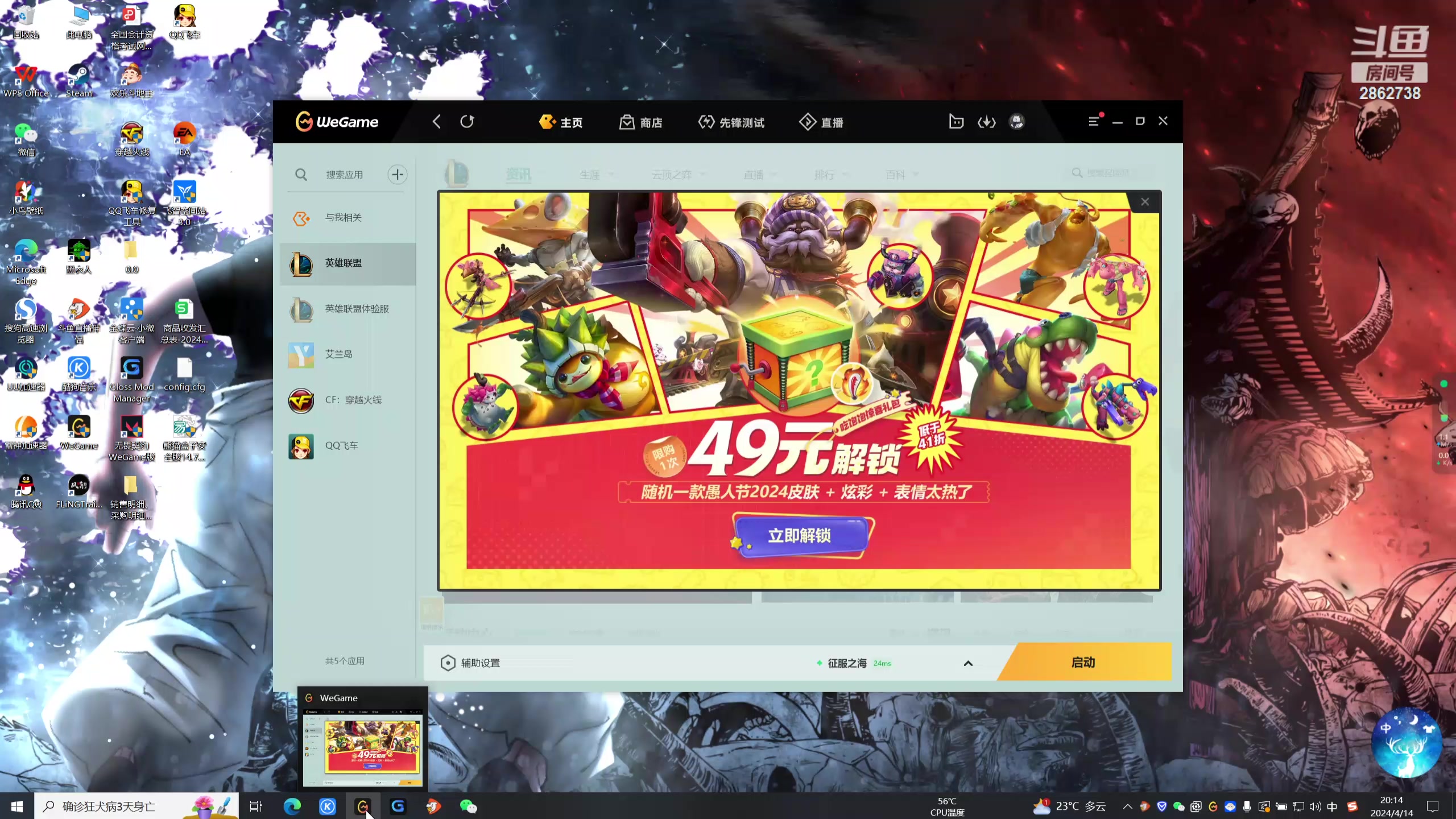Select 此电脑 desktop icon
This screenshot has height=819, width=1456.
coord(78,22)
